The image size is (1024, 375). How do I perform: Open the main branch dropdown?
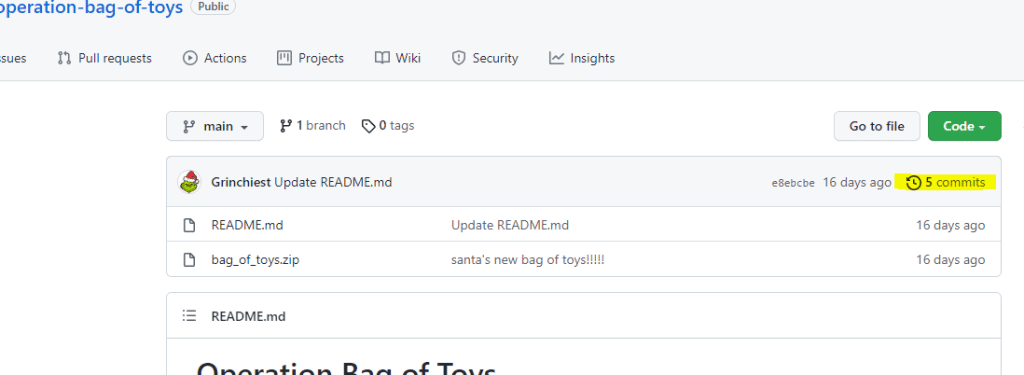point(215,126)
